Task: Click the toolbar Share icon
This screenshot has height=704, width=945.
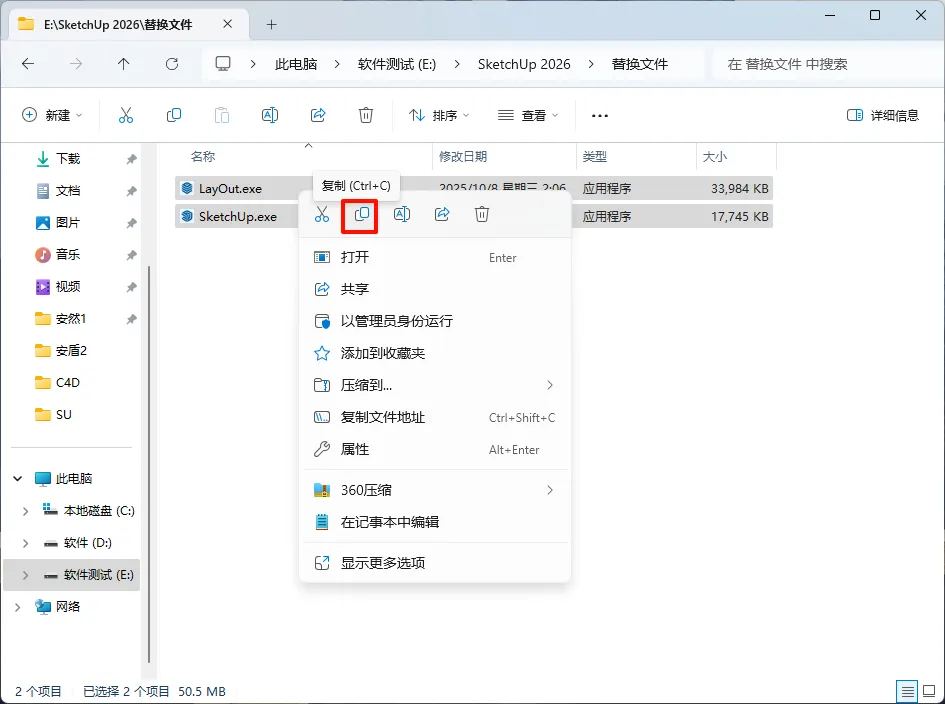Action: point(318,115)
